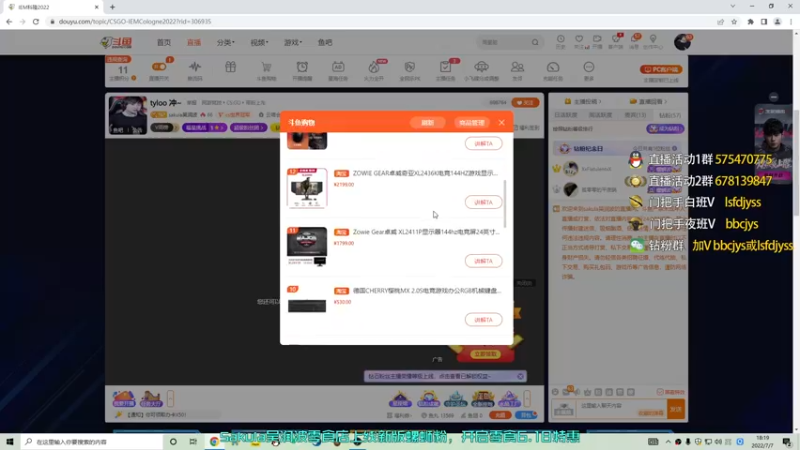Image resolution: width=800 pixels, height=450 pixels.
Task: Click the search magnifier icon
Action: 535,42
